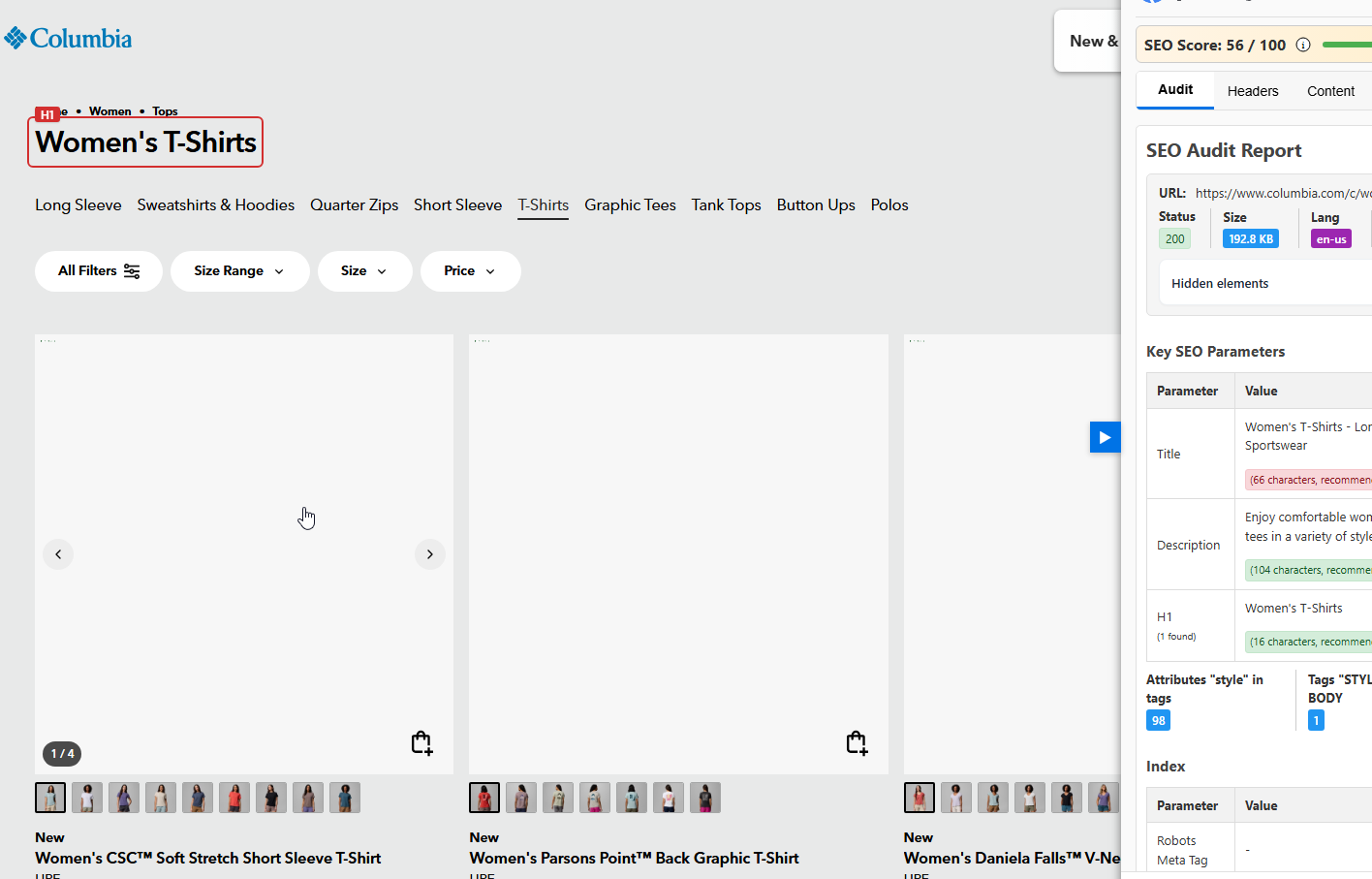Open the SEO Score info icon
This screenshot has width=1372, height=879.
(1303, 45)
